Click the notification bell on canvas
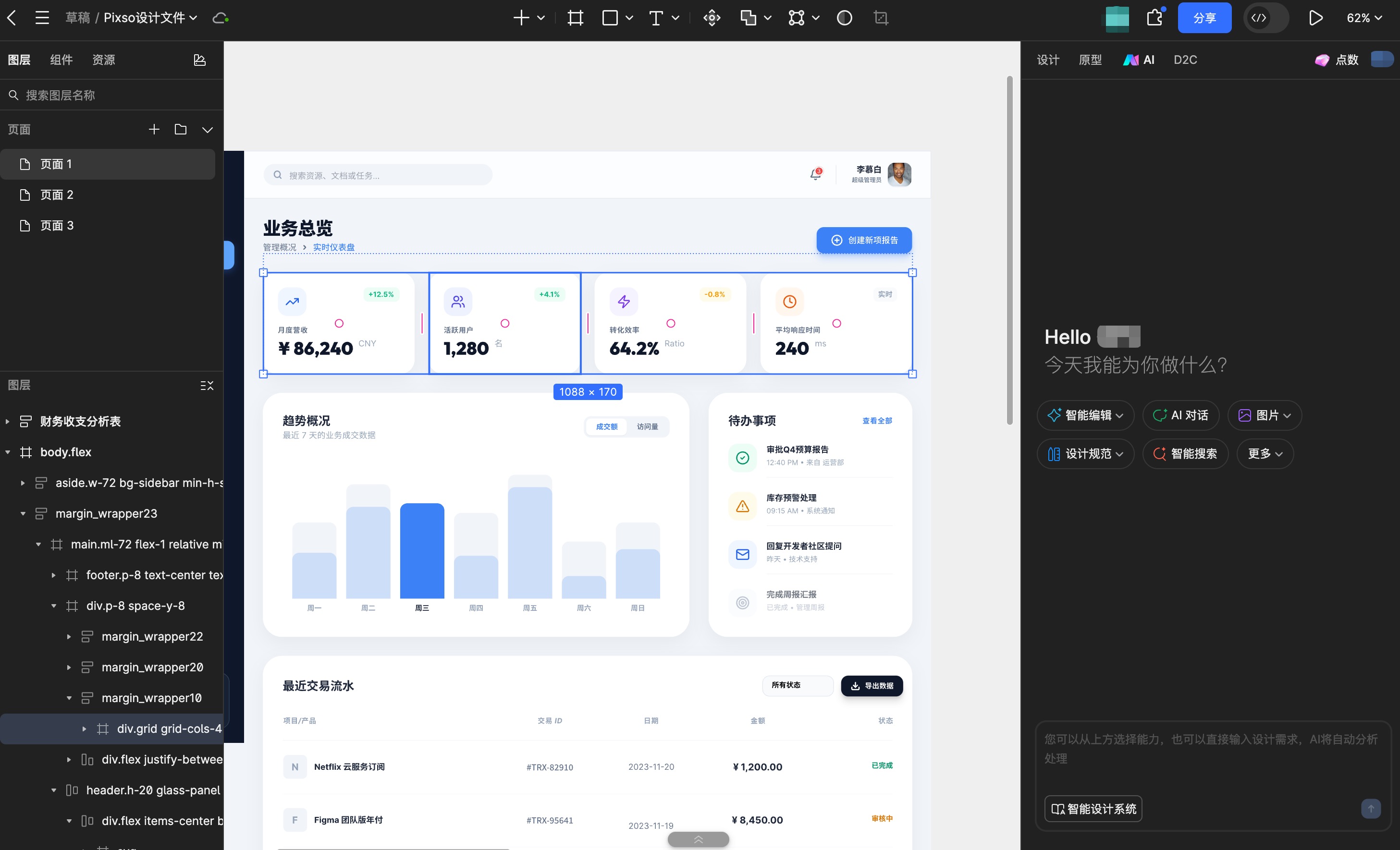Screen dimensions: 1400x850 [x=815, y=174]
